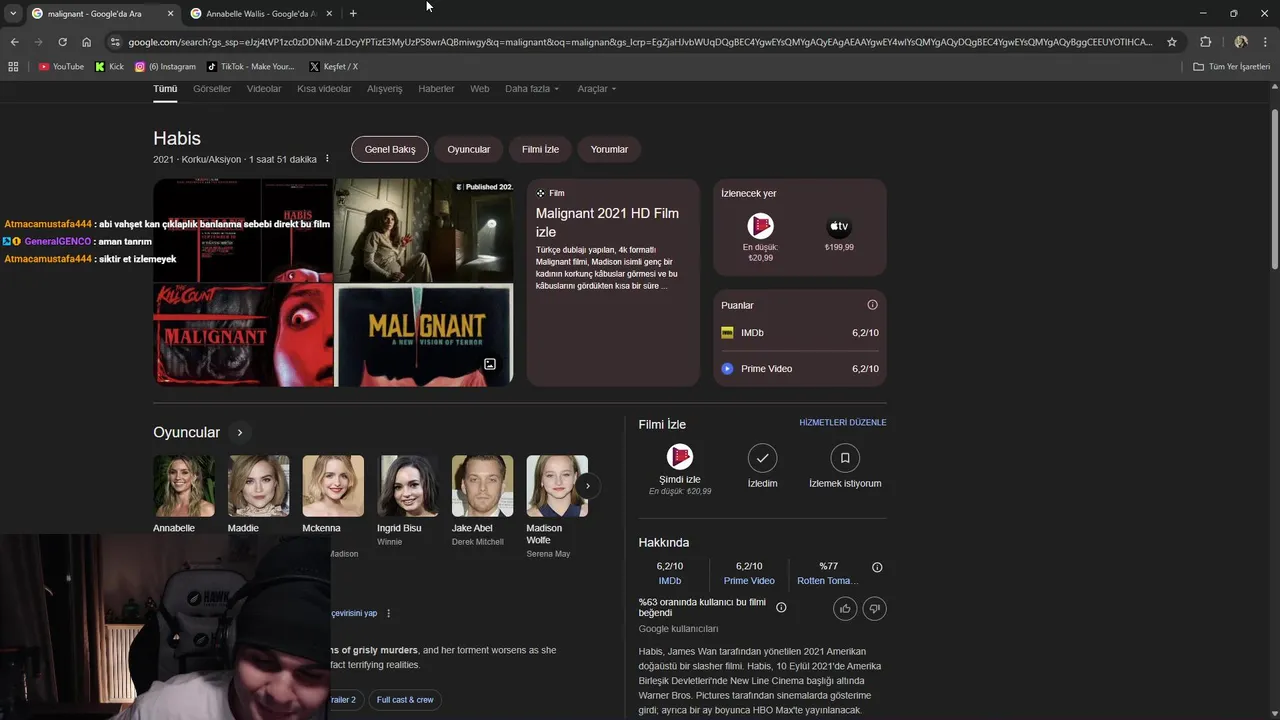The width and height of the screenshot is (1280, 720).
Task: Switch to the Web tab
Action: click(x=480, y=89)
